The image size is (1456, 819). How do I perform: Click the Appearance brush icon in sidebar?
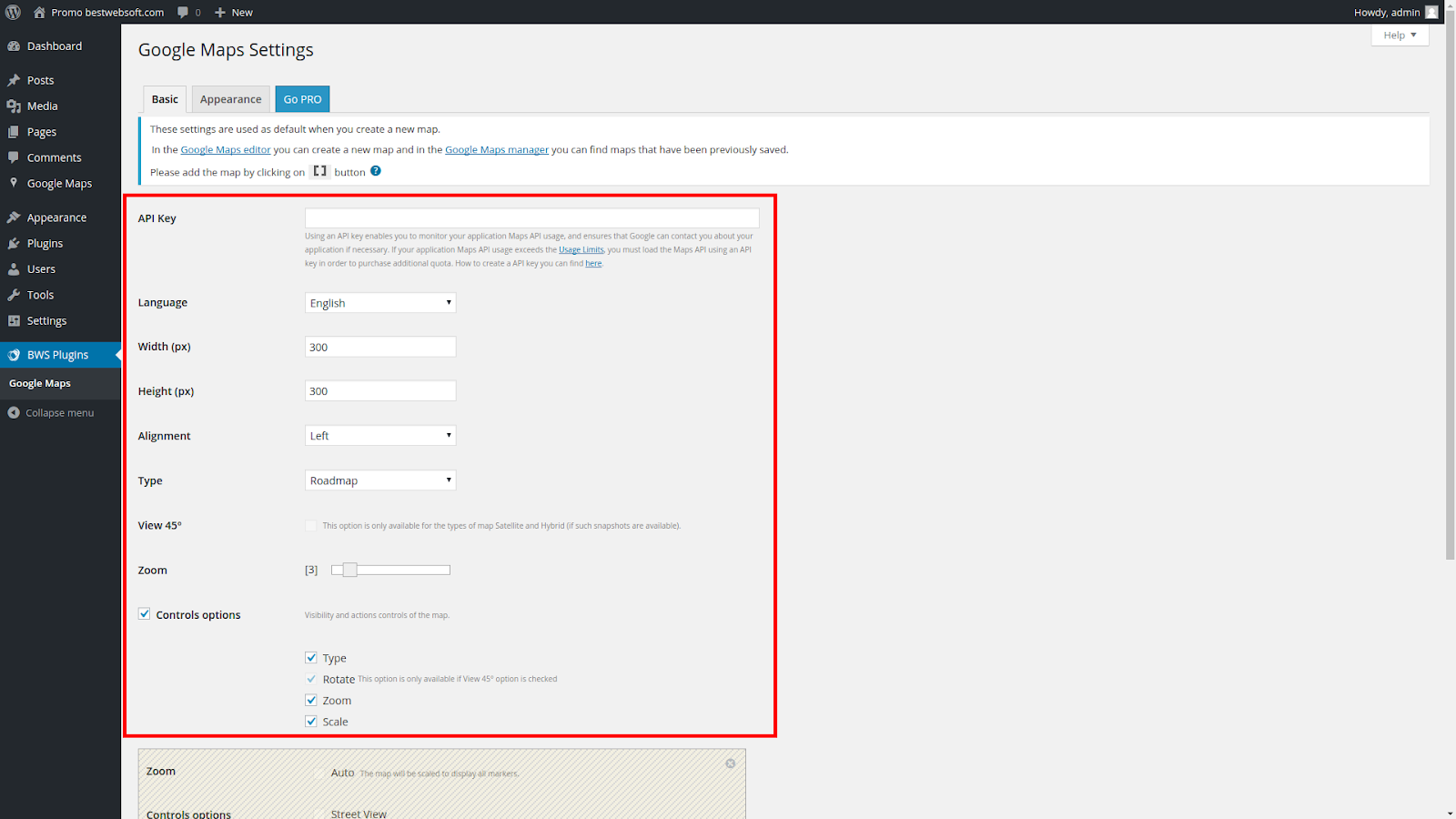[14, 217]
